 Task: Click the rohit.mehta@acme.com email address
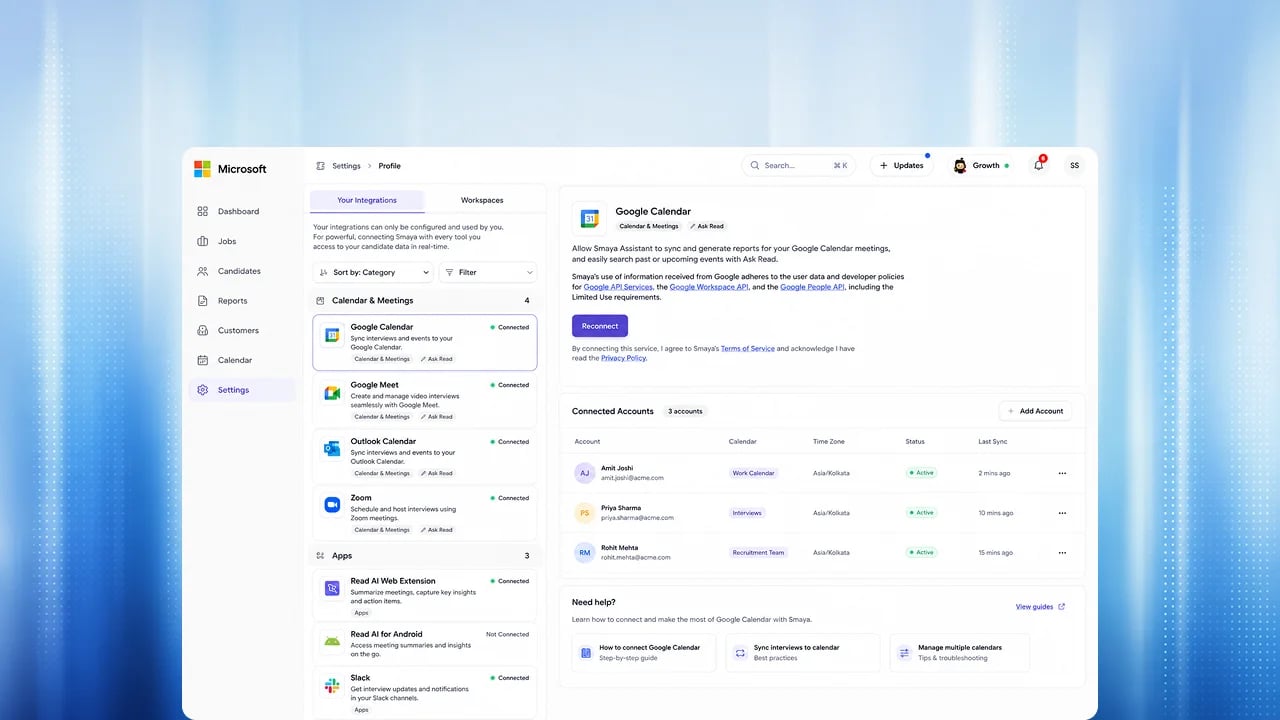[x=636, y=557]
